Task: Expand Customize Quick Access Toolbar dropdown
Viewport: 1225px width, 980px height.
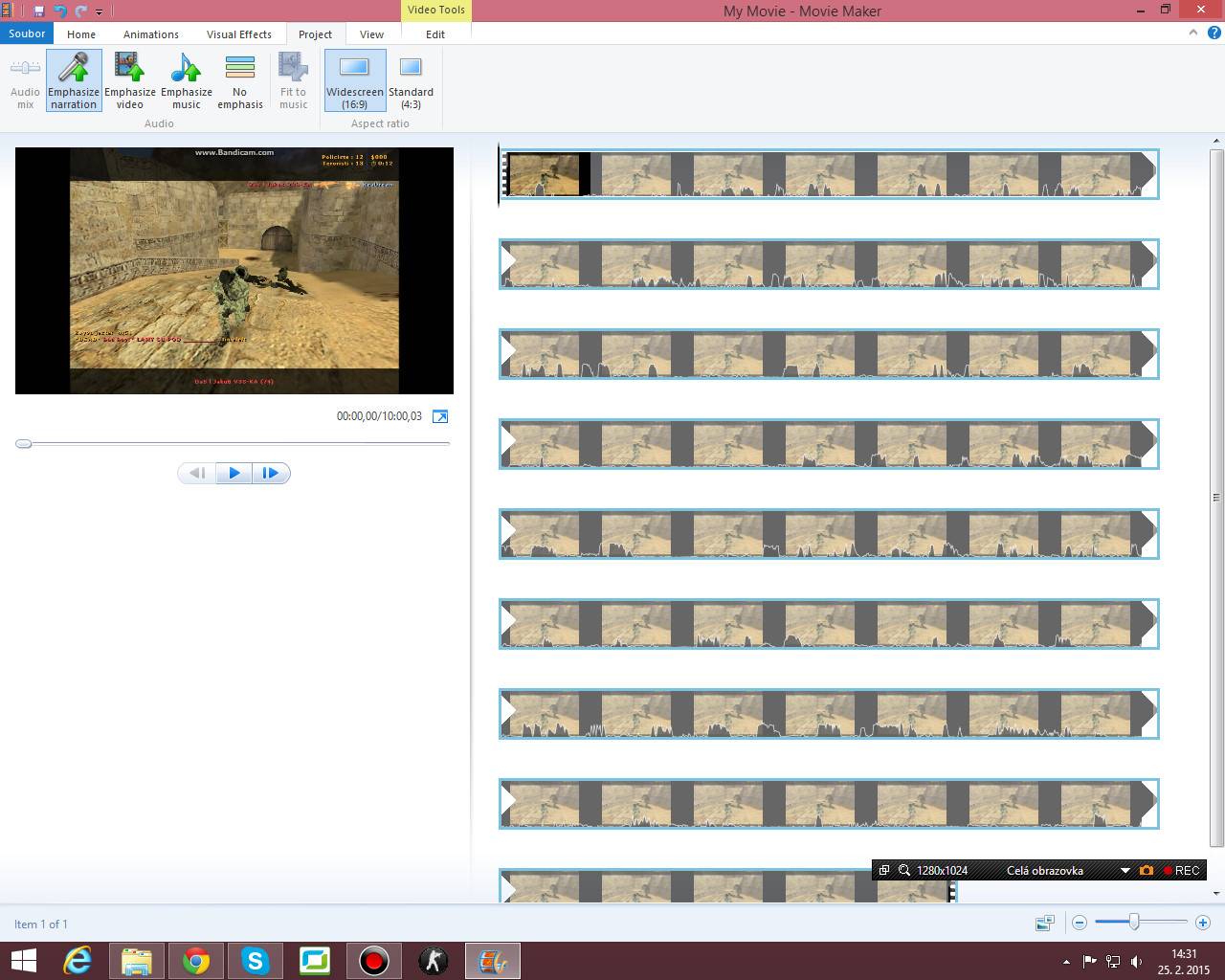Action: point(99,11)
